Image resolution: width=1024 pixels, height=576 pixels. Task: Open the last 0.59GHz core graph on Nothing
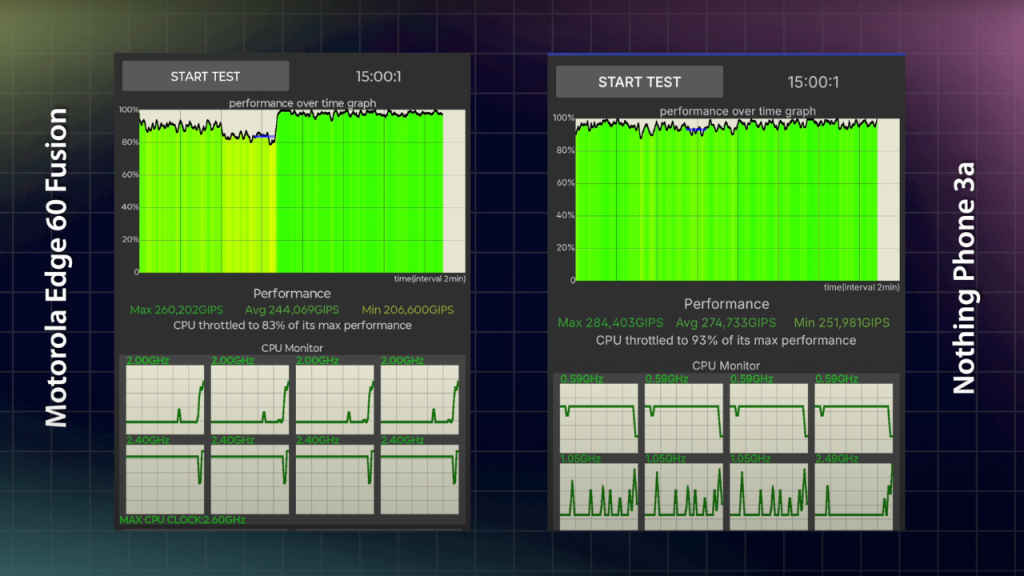854,418
